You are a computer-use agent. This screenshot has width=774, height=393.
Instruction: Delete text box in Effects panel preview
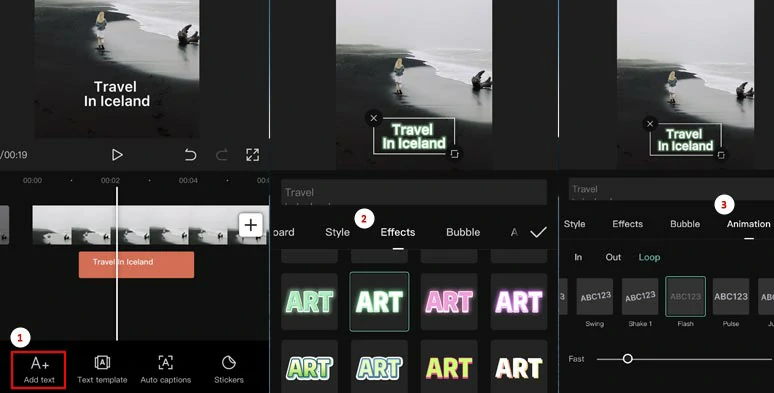(x=374, y=118)
